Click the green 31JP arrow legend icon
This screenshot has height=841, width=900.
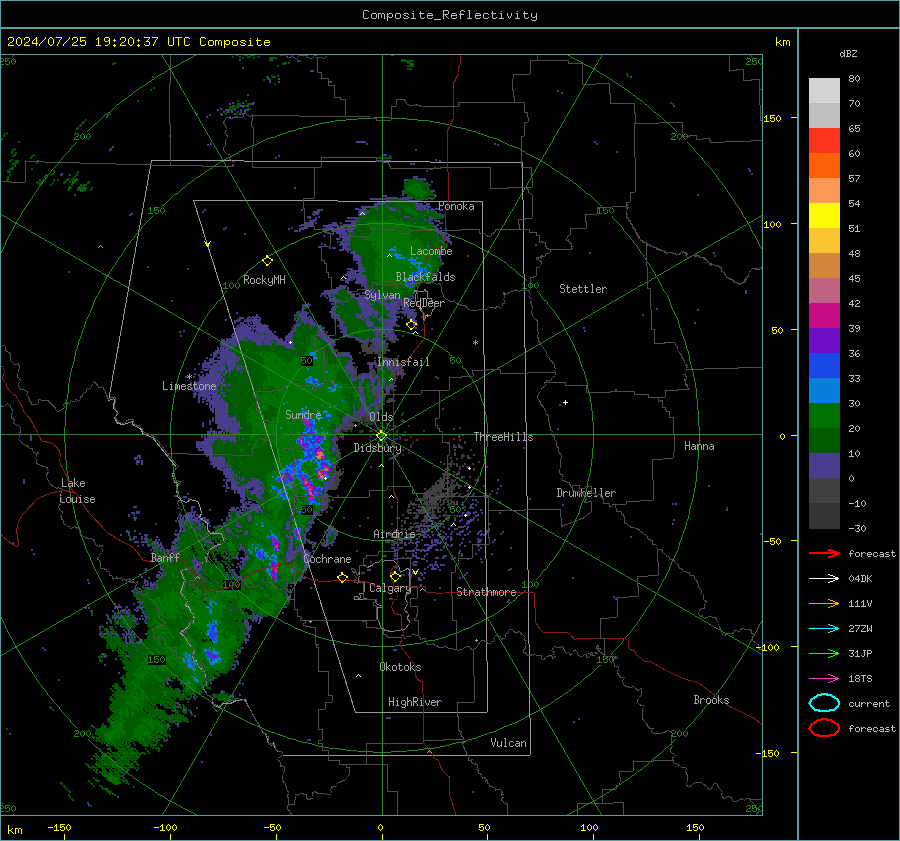(824, 653)
